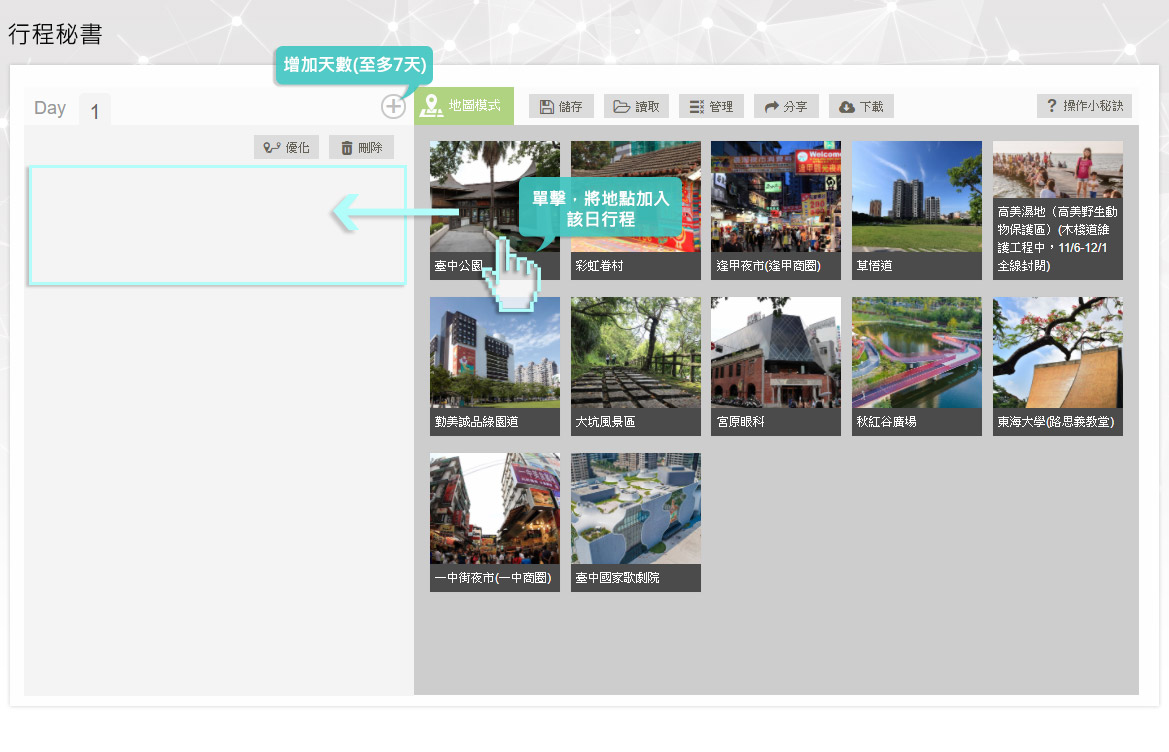Image resolution: width=1169 pixels, height=752 pixels.
Task: Select the 大坑風景區 thumbnail
Action: [635, 366]
